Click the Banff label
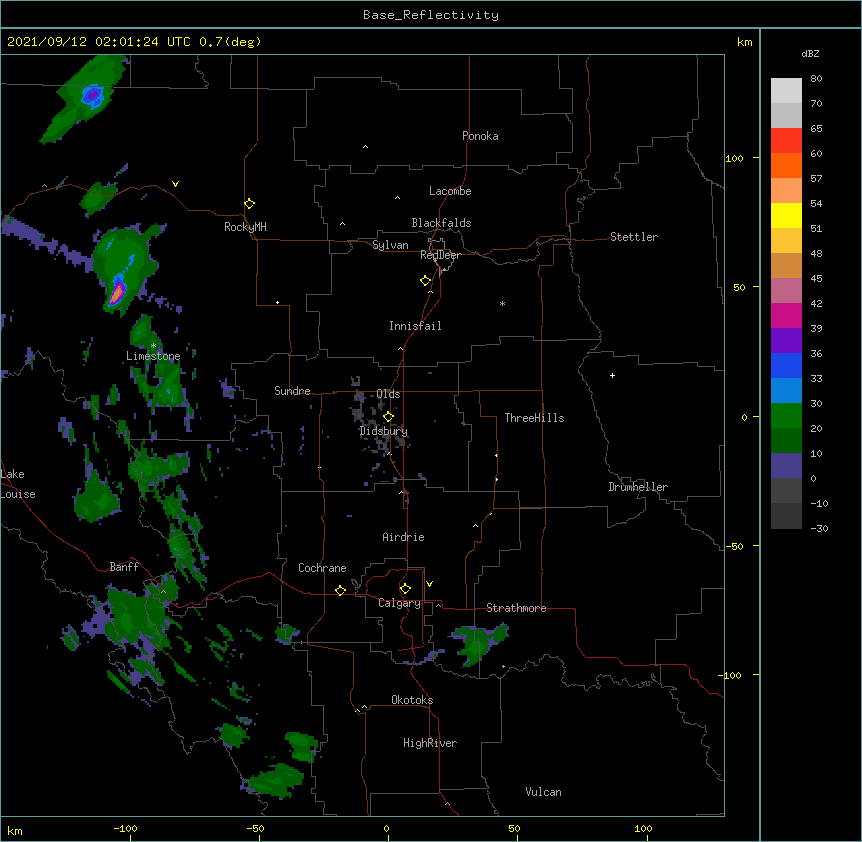The image size is (862, 842). click(x=124, y=567)
